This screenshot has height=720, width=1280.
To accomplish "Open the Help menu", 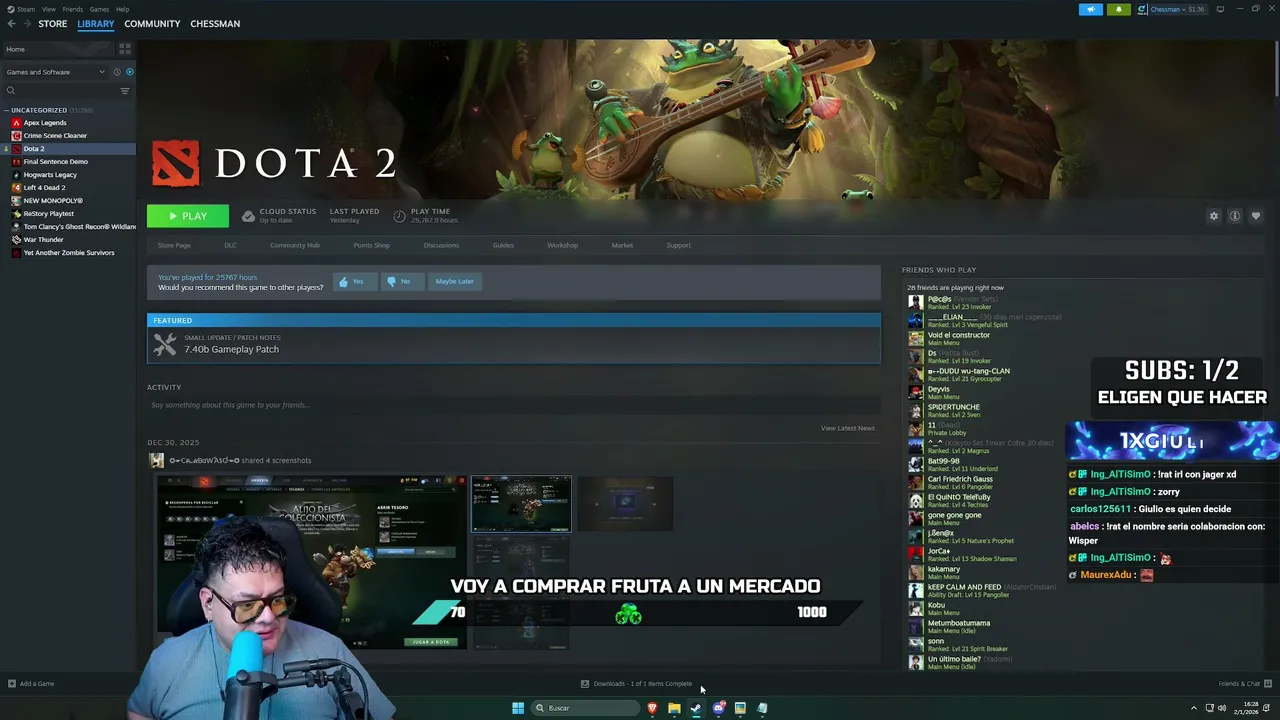I will [122, 9].
